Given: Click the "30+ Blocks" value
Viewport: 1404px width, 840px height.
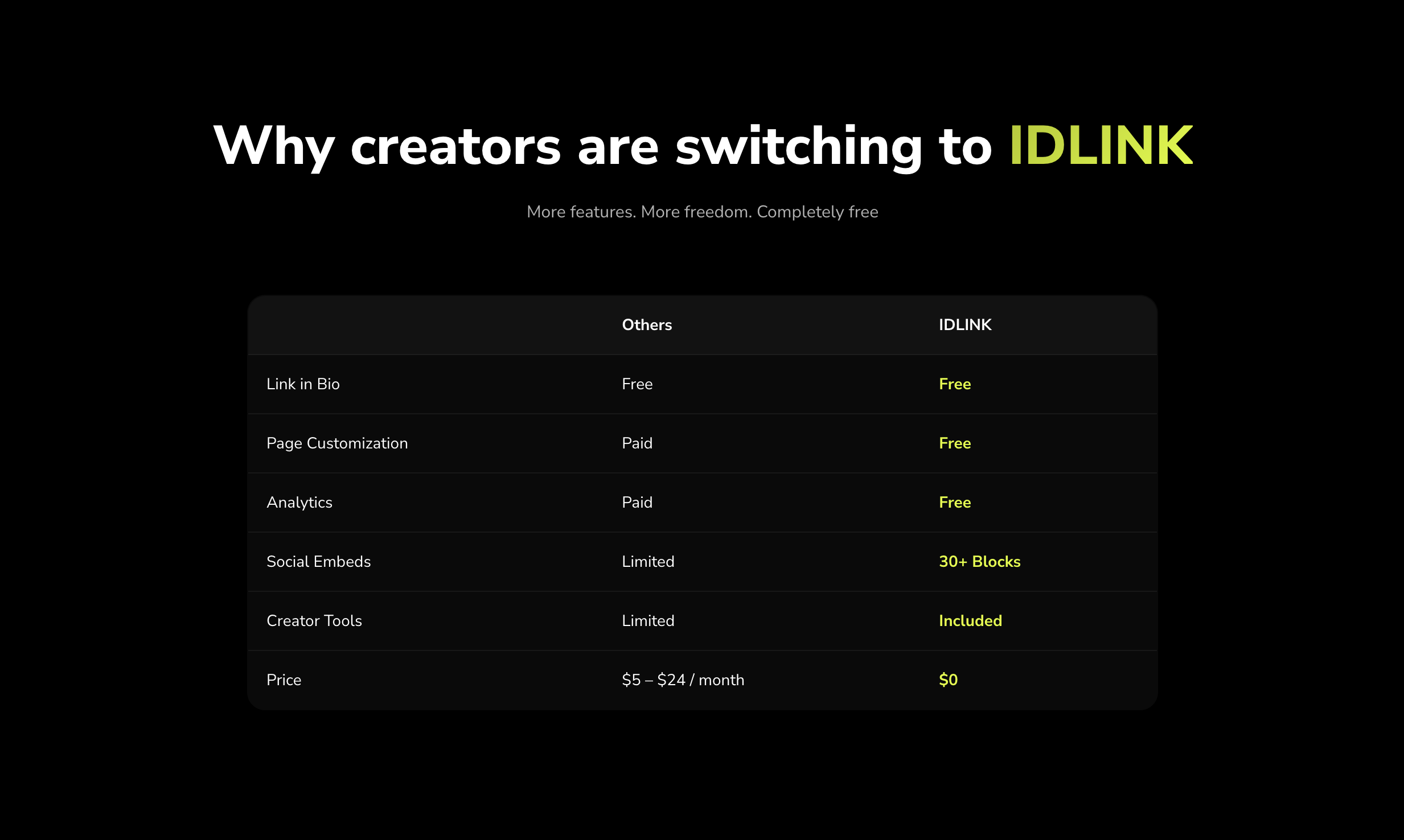Looking at the screenshot, I should point(979,561).
